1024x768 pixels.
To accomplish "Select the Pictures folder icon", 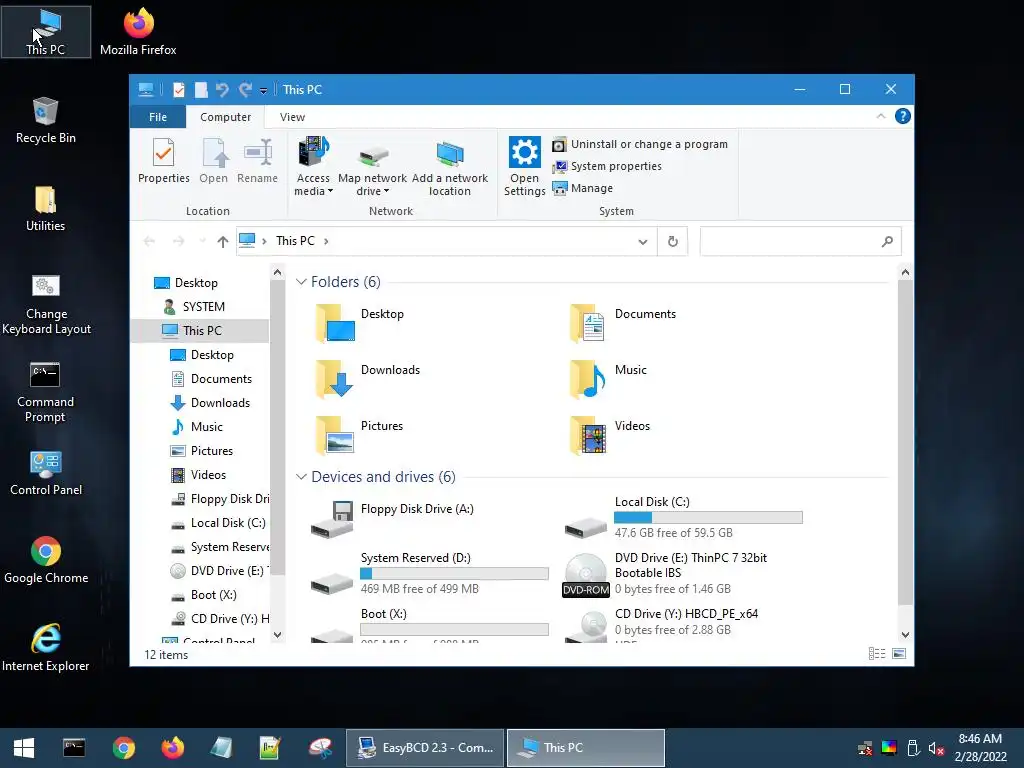I will tap(335, 435).
